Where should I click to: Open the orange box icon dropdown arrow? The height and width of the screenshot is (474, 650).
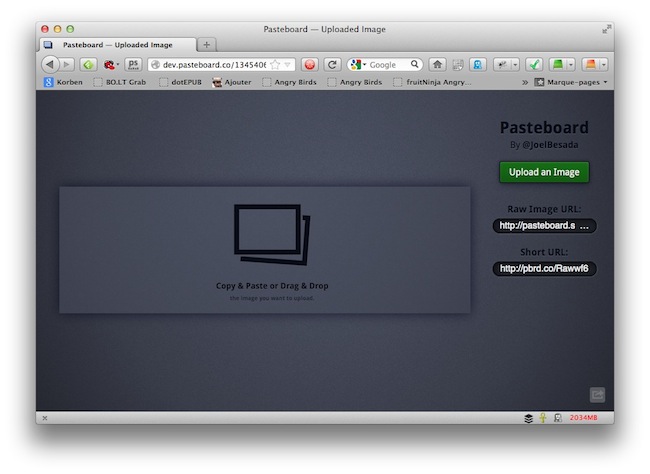pyautogui.click(x=604, y=65)
